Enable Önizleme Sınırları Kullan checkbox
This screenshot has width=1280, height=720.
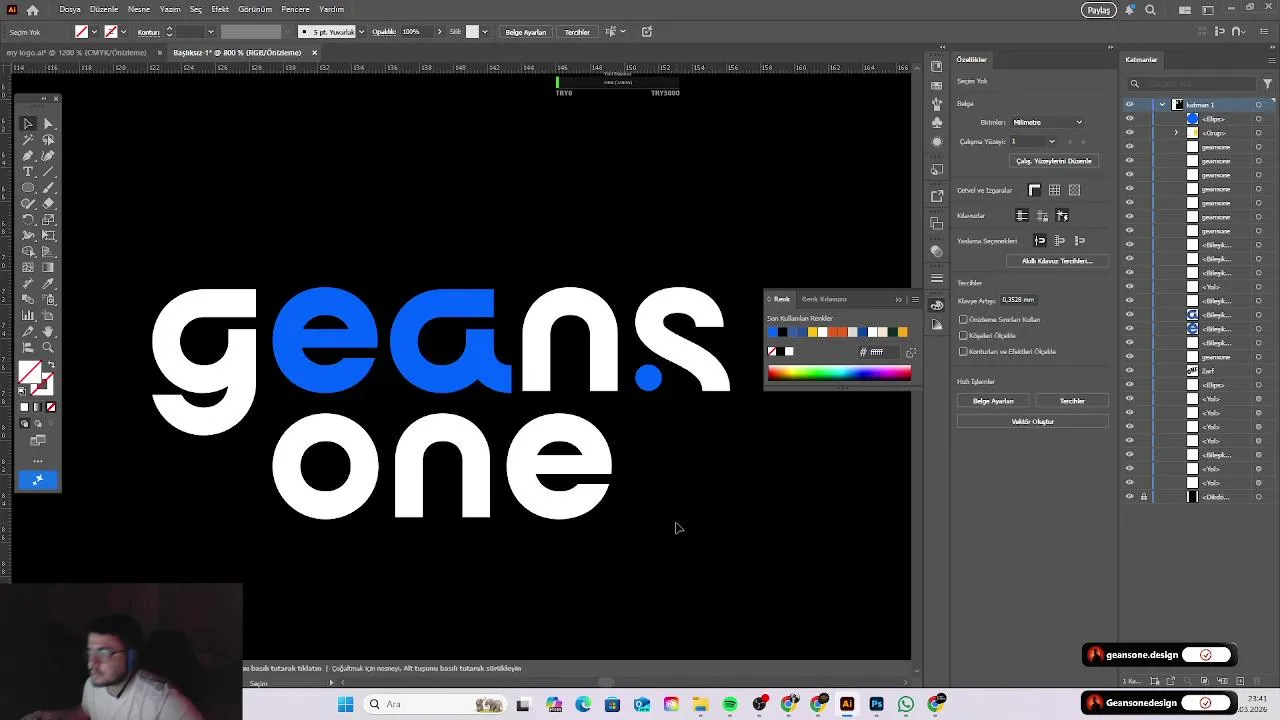pos(963,320)
